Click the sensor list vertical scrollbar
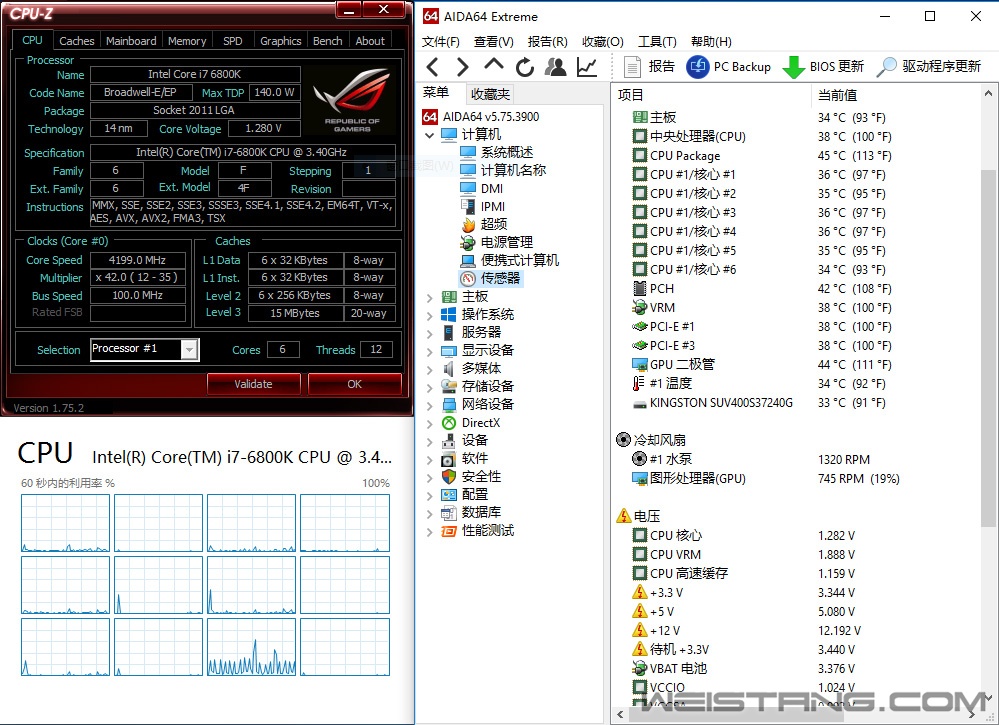 pyautogui.click(x=988, y=348)
